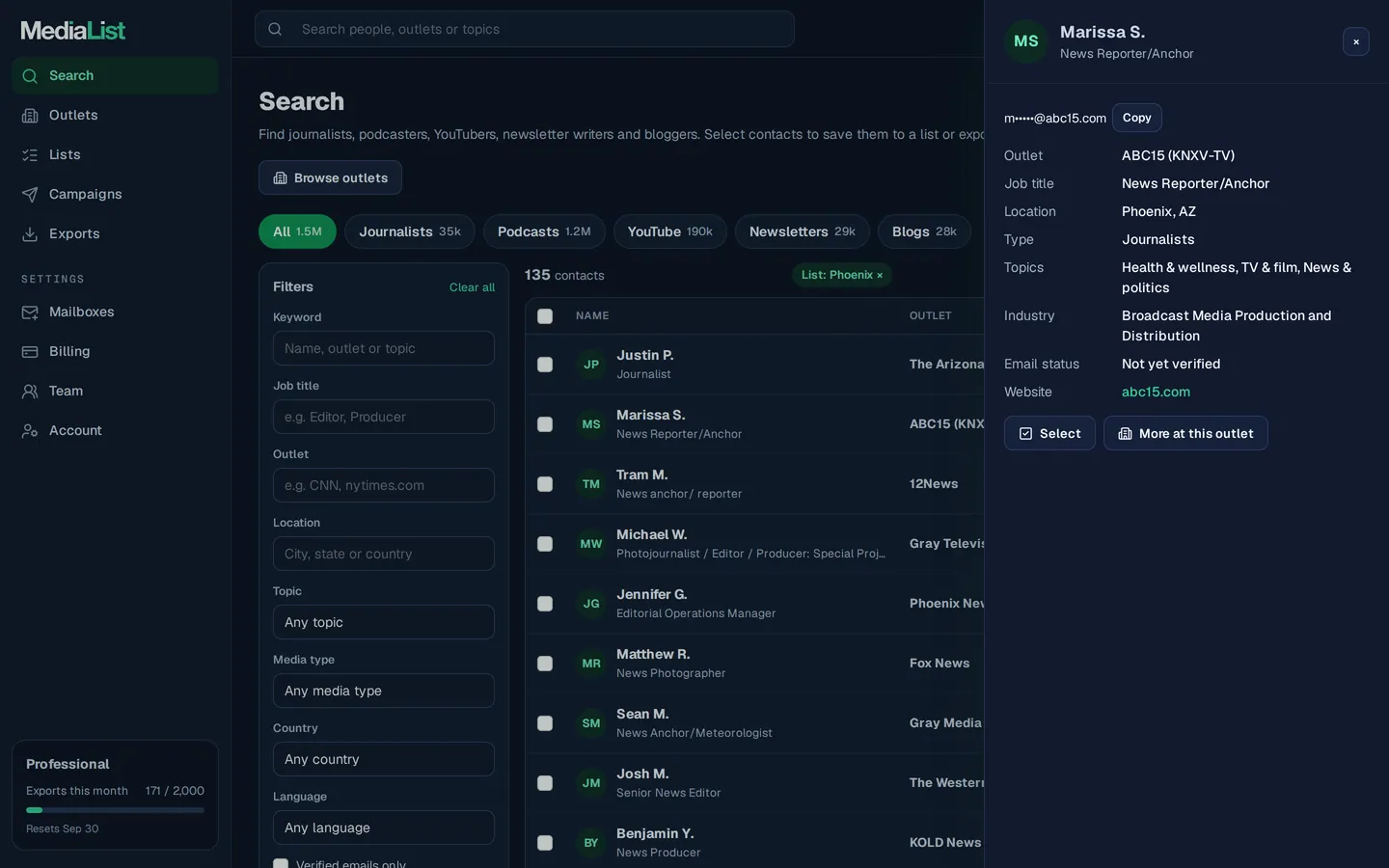Image resolution: width=1389 pixels, height=868 pixels.
Task: Switch to the Journalists tab
Action: tap(410, 231)
